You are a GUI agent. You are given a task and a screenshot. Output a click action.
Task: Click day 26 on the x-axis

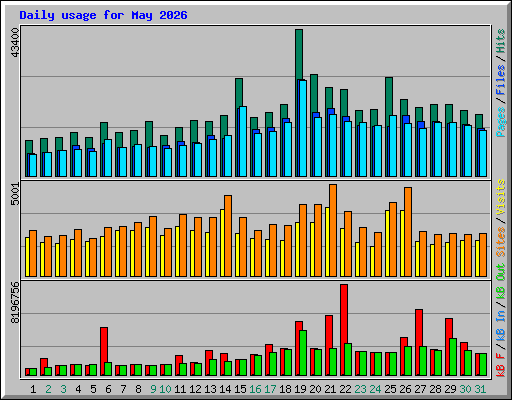(x=405, y=389)
